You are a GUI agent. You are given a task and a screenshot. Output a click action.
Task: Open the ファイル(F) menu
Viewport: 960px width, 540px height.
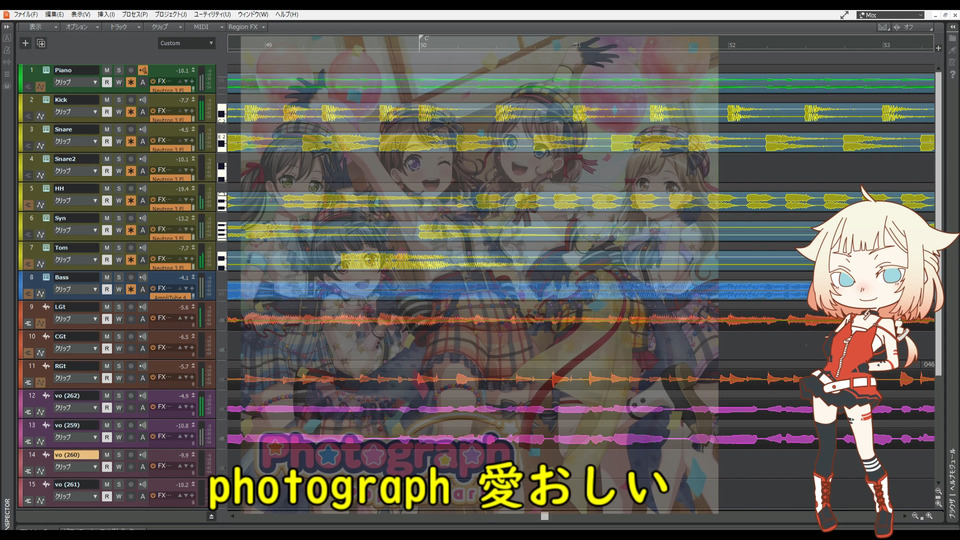pyautogui.click(x=26, y=14)
